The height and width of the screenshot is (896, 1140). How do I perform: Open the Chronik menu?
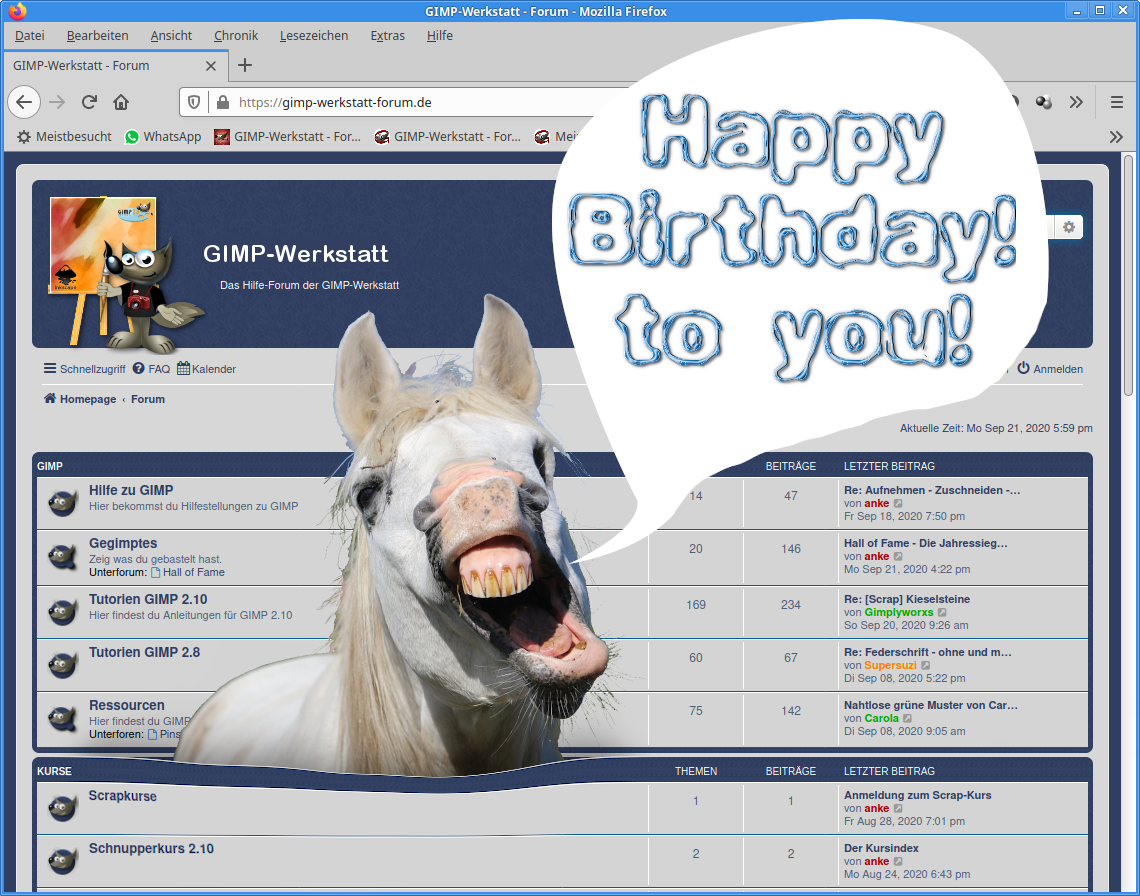point(236,36)
